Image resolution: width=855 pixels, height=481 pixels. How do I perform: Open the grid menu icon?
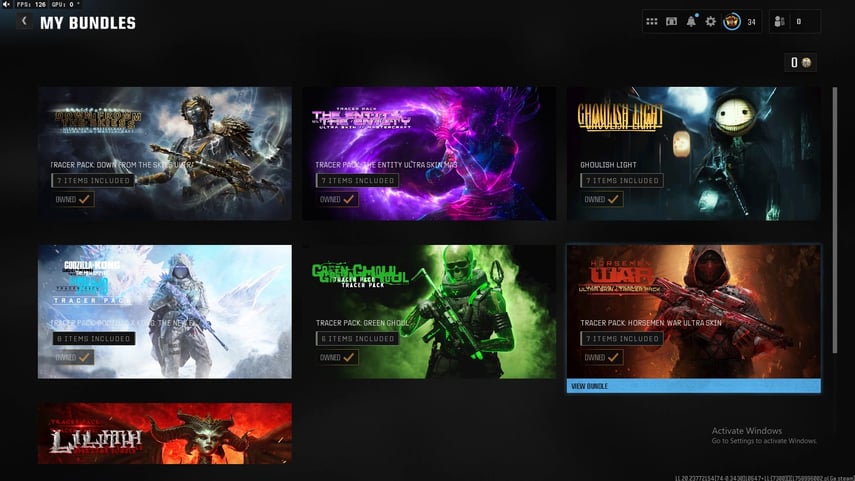[x=652, y=21]
